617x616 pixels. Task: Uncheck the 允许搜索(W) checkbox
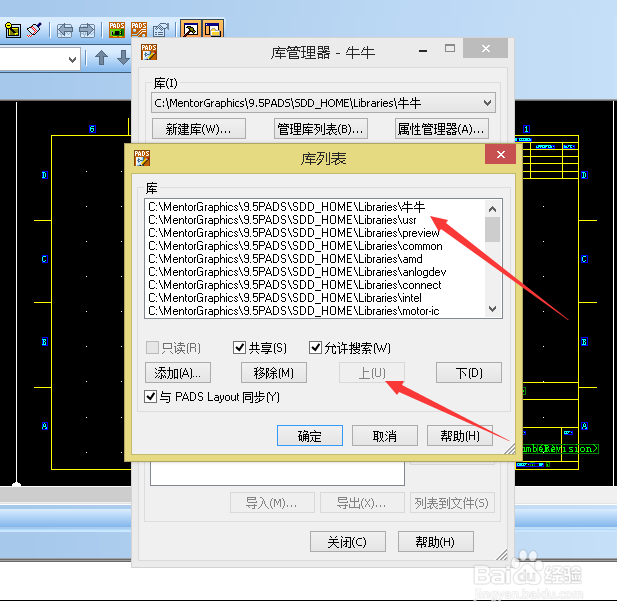315,348
